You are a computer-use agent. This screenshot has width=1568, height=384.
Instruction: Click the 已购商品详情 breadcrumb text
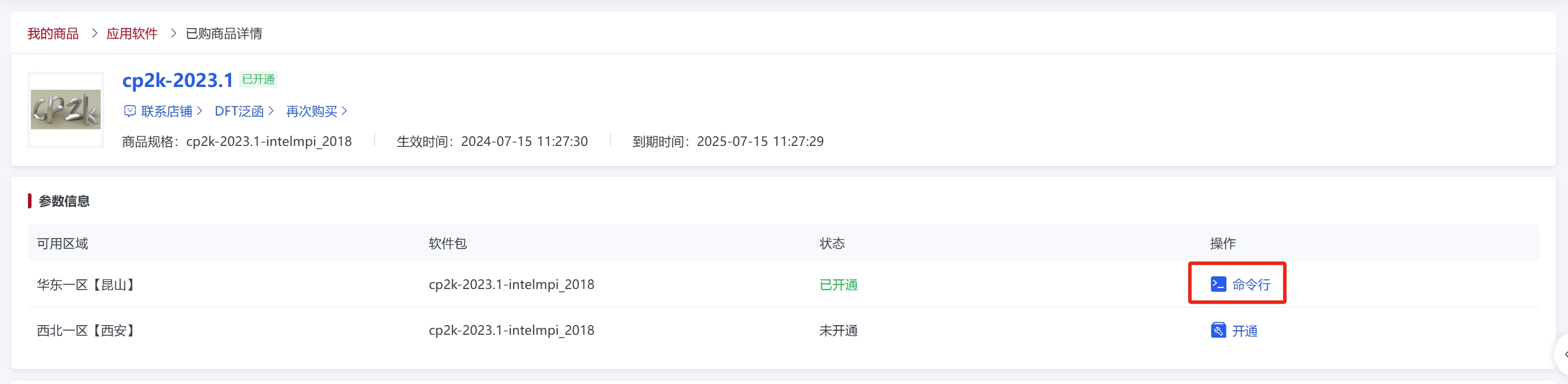tap(224, 33)
